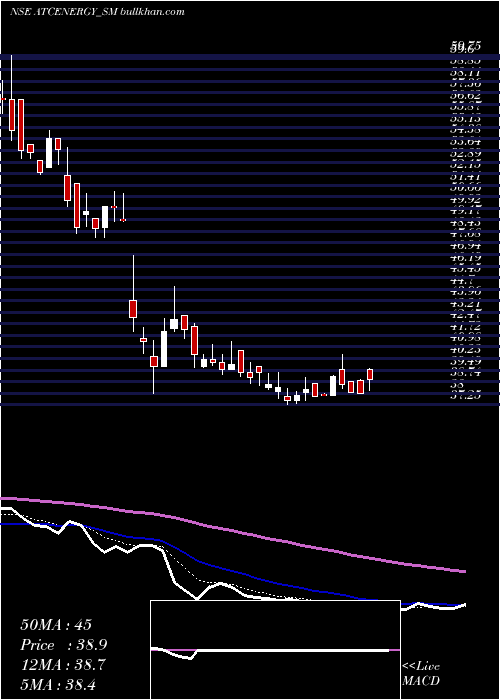Viewport: 500px width, 700px height.
Task: Select the 5MA : 38.4 readout
Action: tap(58, 684)
